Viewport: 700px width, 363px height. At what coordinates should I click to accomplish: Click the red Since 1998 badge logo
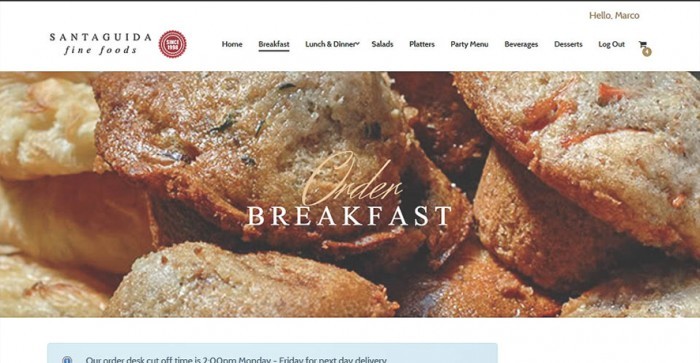click(x=173, y=44)
